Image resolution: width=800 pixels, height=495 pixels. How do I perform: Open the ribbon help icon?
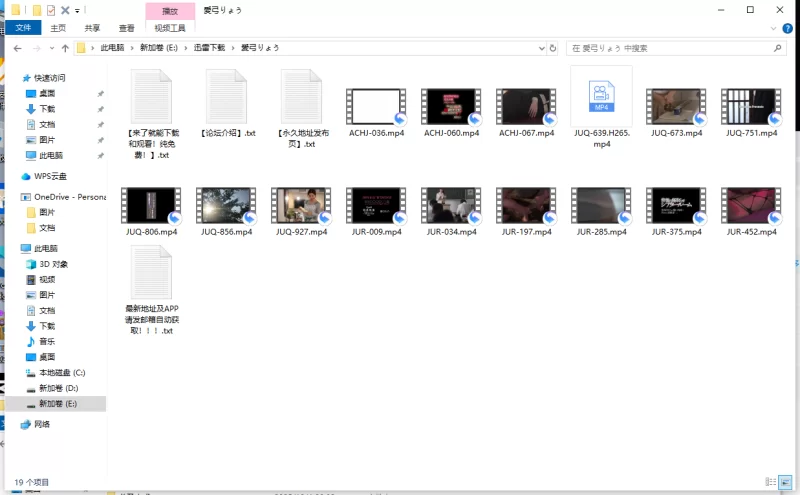click(x=789, y=29)
